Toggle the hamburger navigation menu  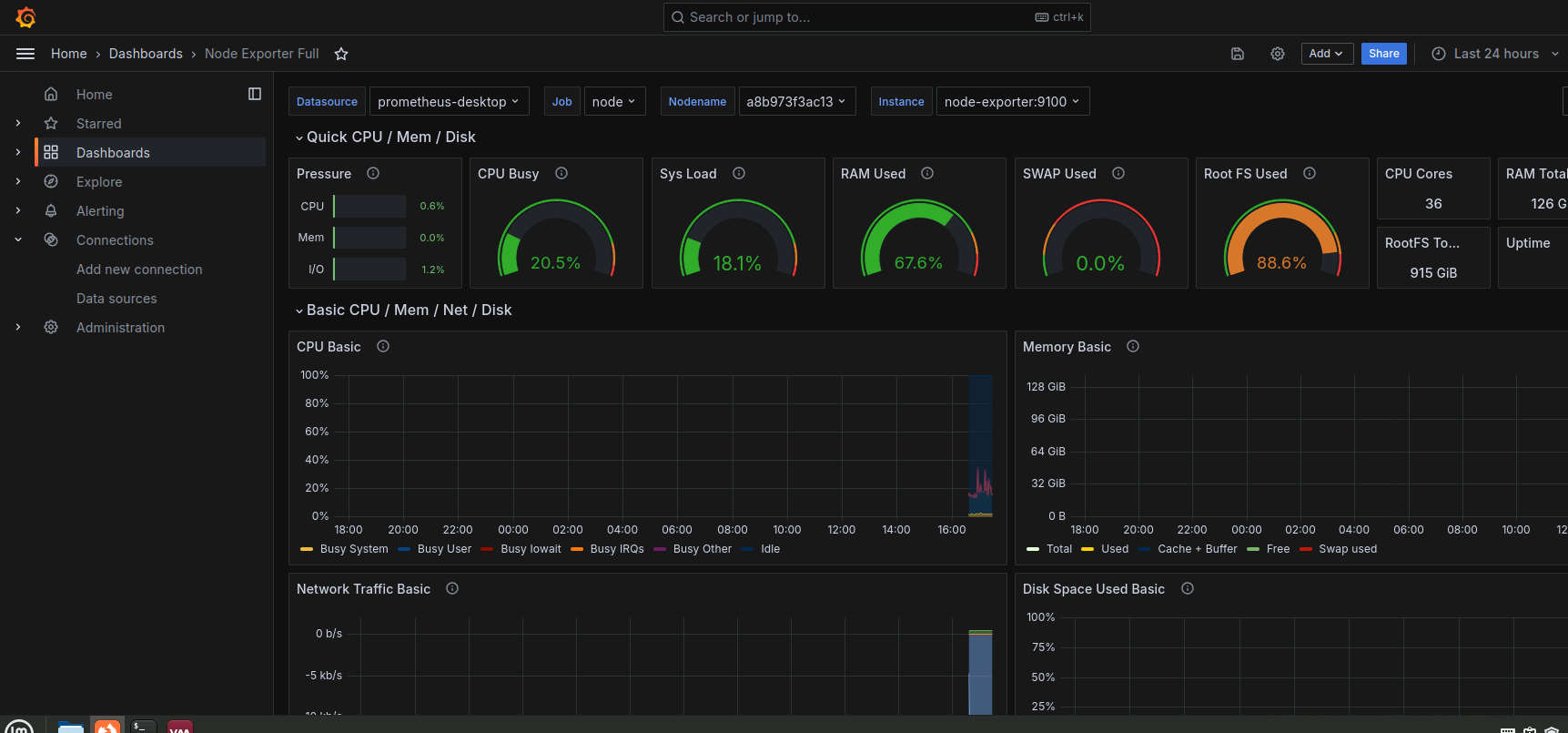25,54
